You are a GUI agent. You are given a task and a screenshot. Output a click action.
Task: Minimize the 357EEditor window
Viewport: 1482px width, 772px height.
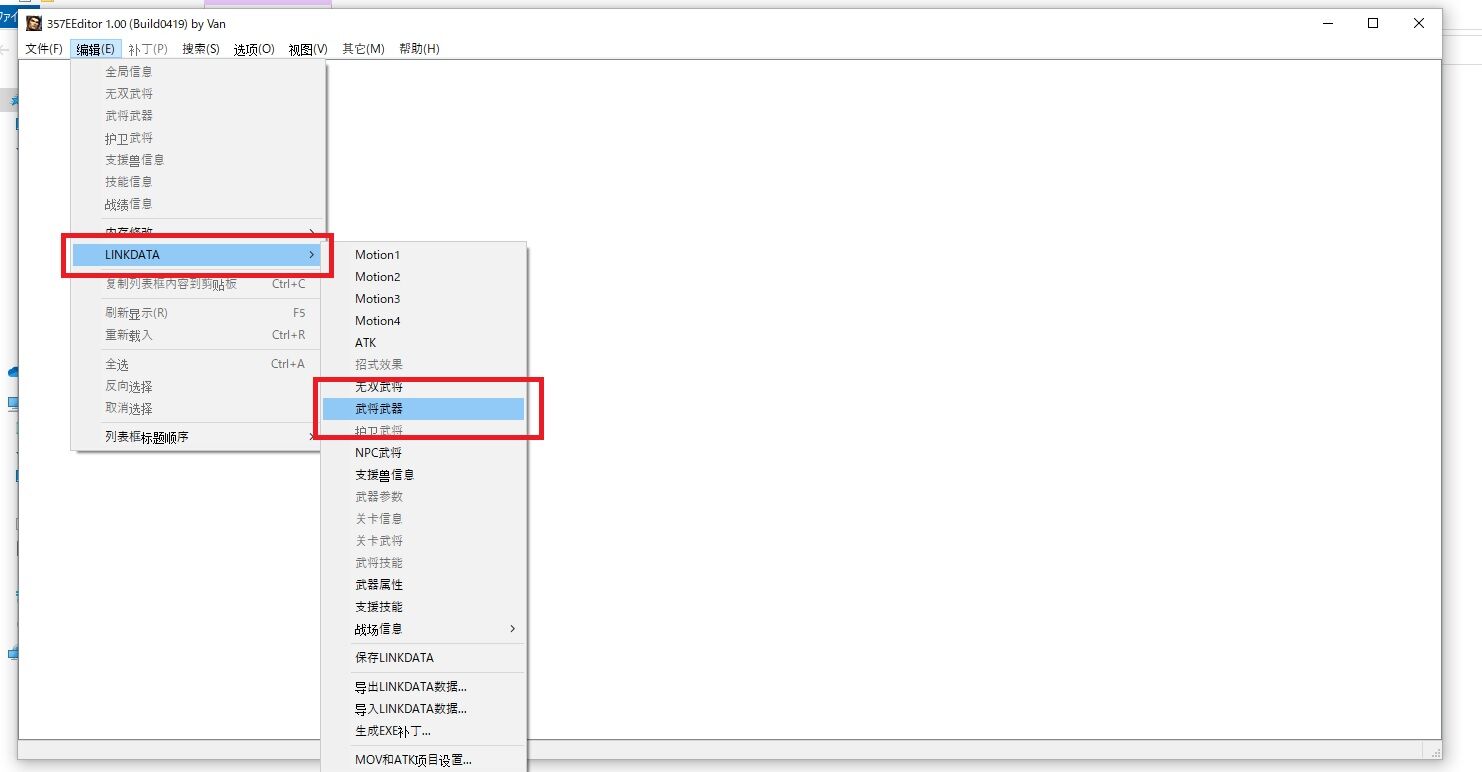point(1327,23)
